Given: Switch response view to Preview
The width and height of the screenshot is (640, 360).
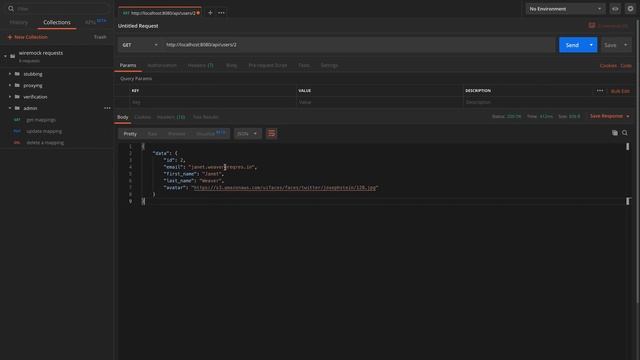Looking at the screenshot, I should (x=177, y=133).
